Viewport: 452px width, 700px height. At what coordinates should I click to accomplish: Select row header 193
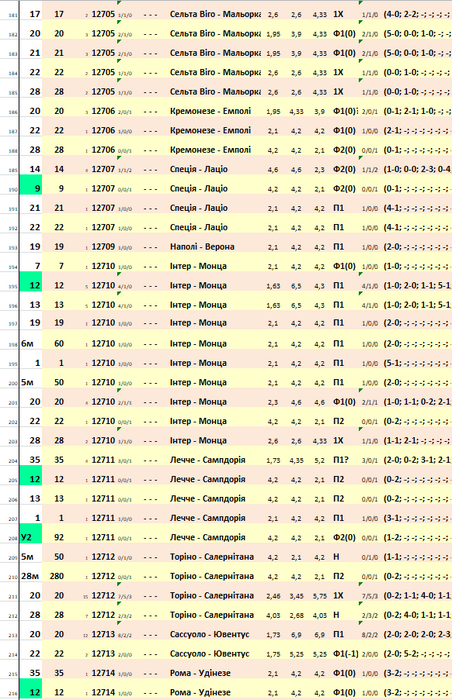[x=13, y=248]
